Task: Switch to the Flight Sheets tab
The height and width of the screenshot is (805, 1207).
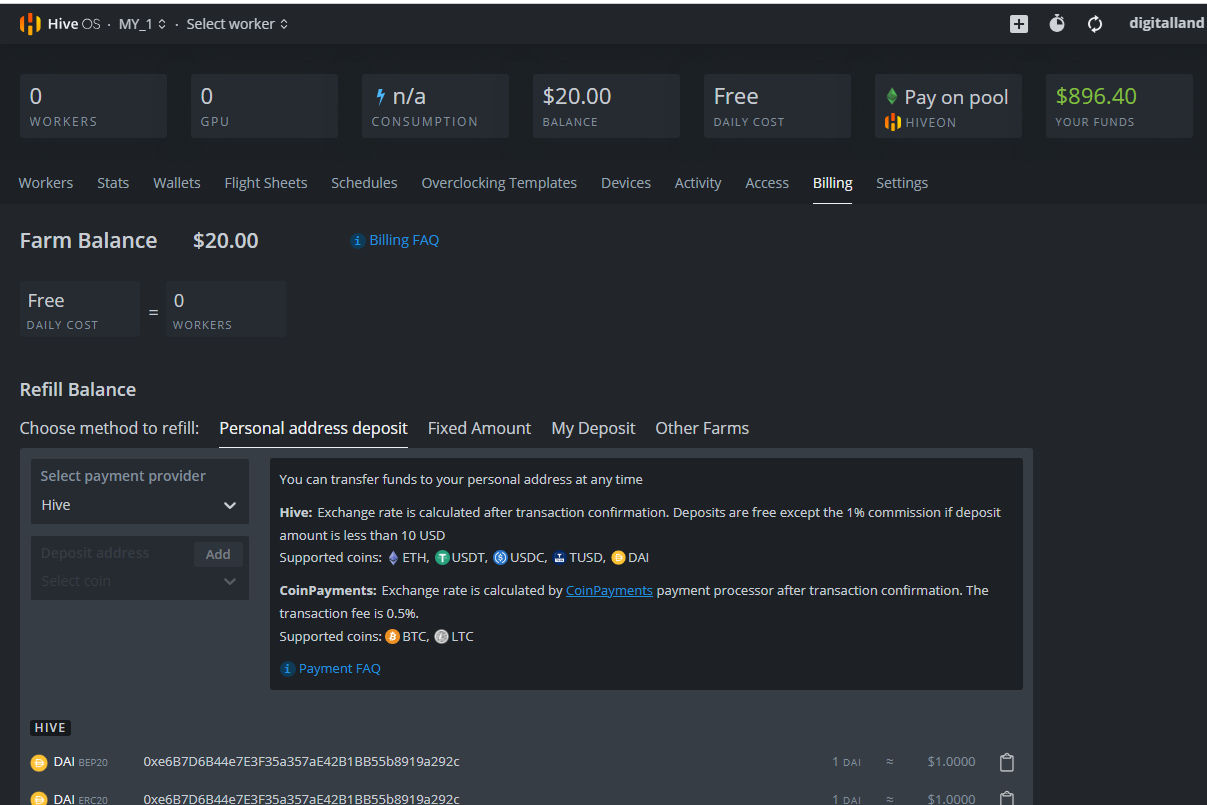Action: (265, 183)
